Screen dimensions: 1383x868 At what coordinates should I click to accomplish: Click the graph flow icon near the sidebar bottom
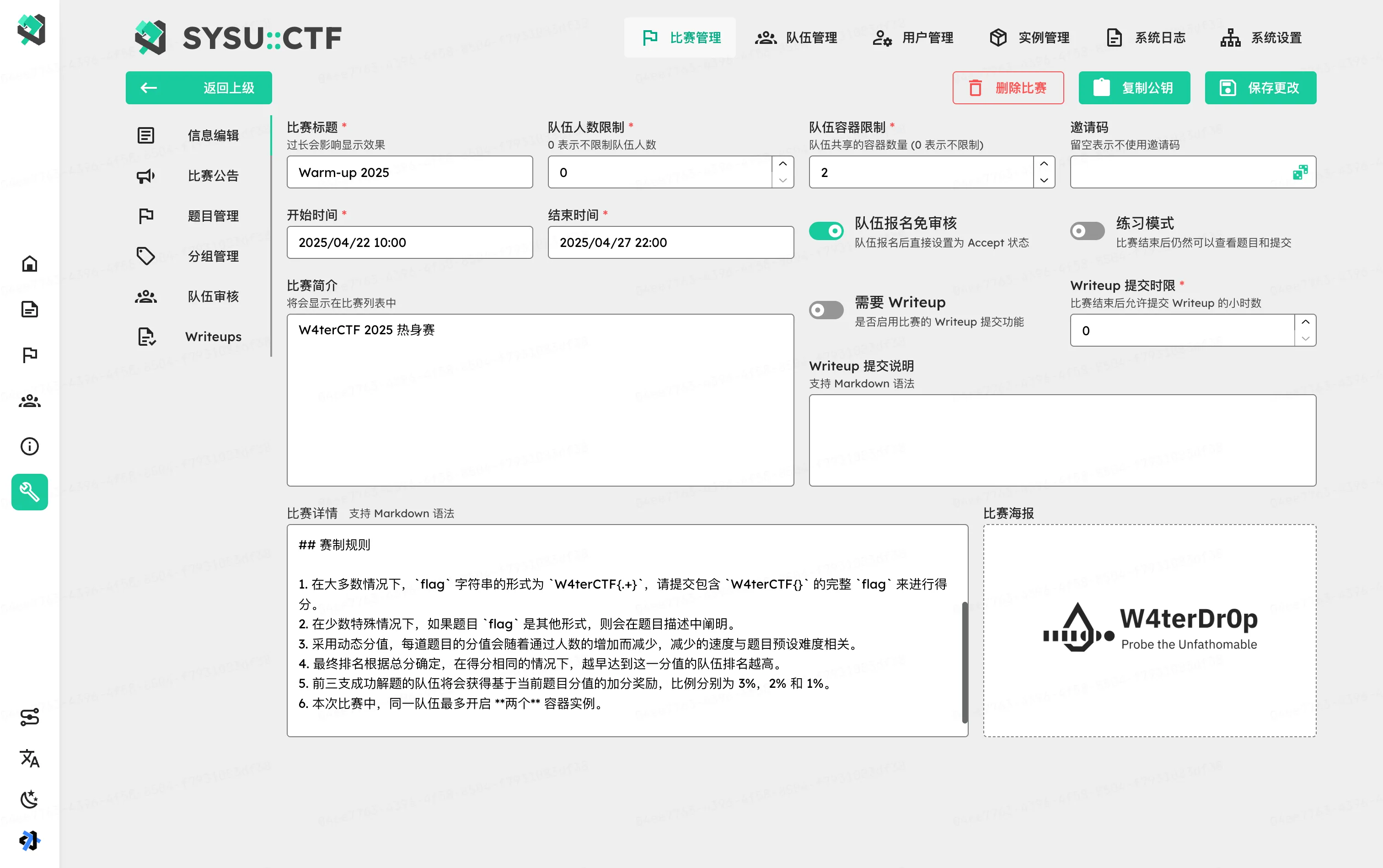click(x=29, y=718)
